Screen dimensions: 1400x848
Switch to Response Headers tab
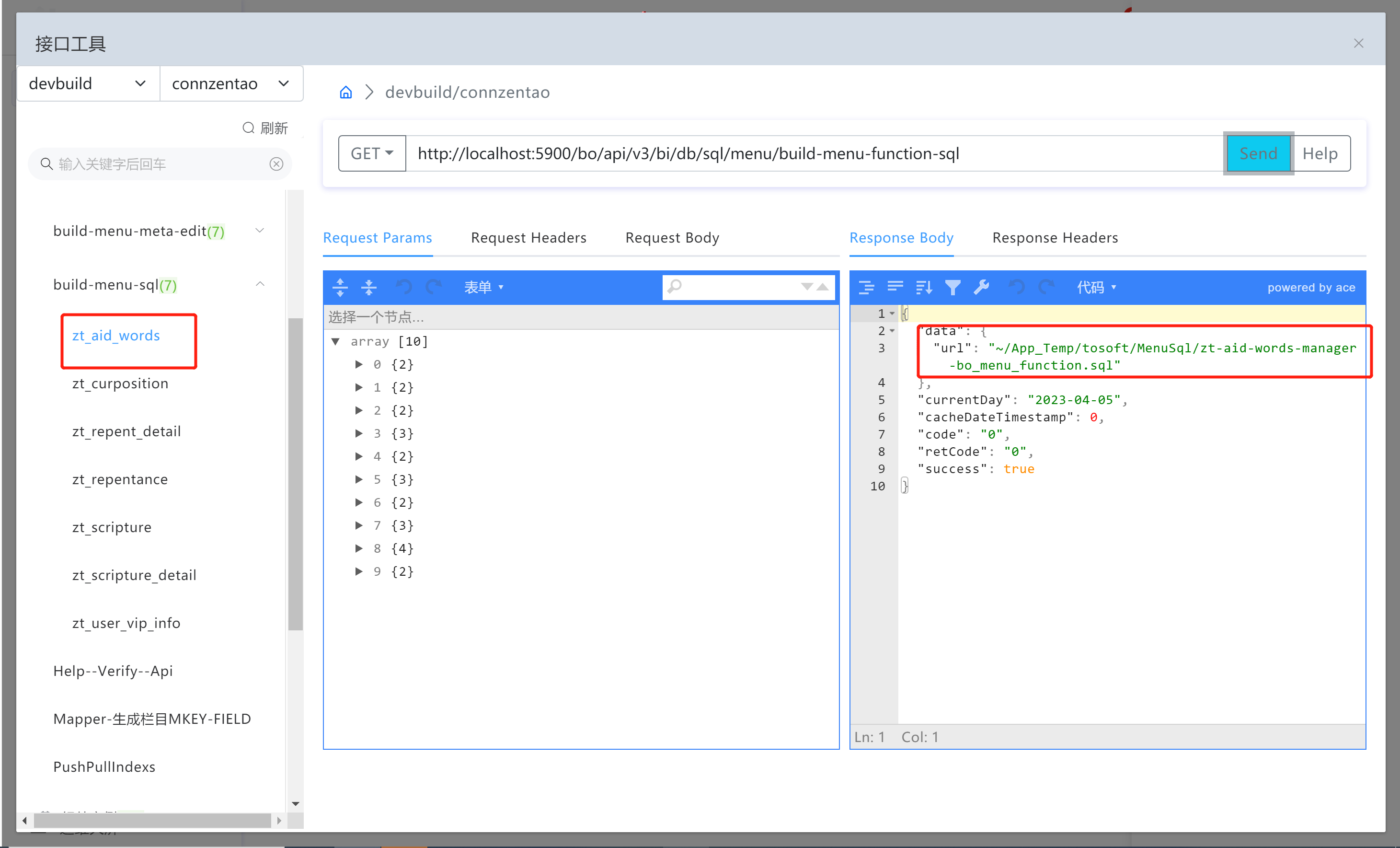[1055, 238]
